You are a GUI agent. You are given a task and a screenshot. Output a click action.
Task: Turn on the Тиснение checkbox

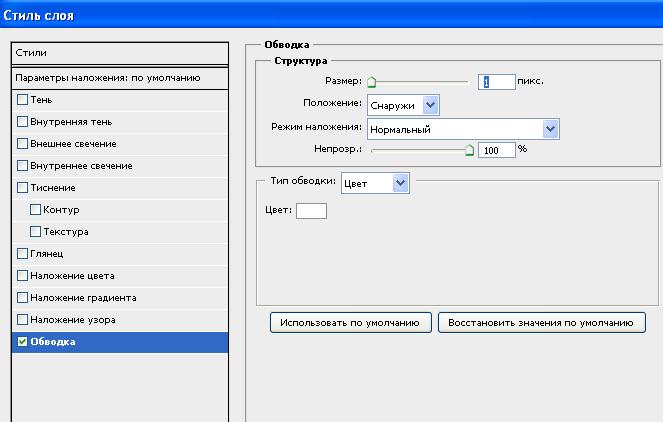22,188
